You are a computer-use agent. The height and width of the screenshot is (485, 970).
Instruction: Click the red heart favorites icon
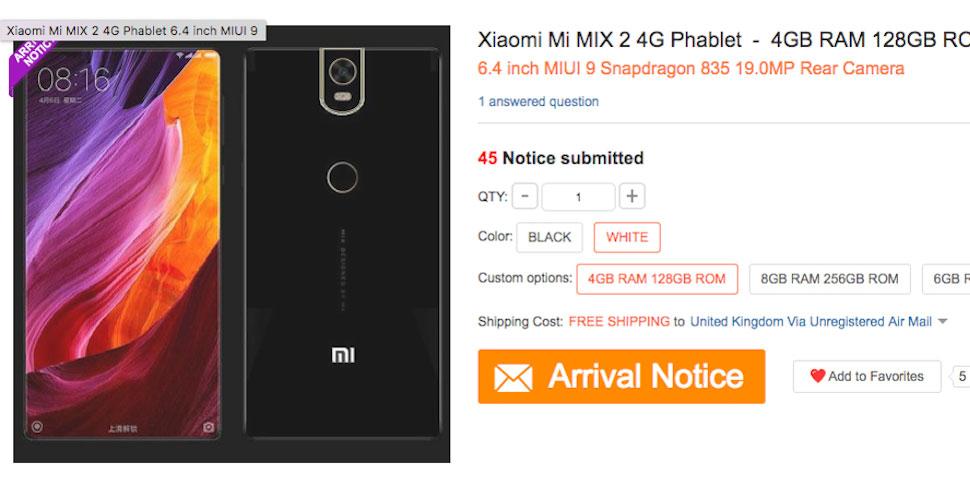(x=818, y=376)
